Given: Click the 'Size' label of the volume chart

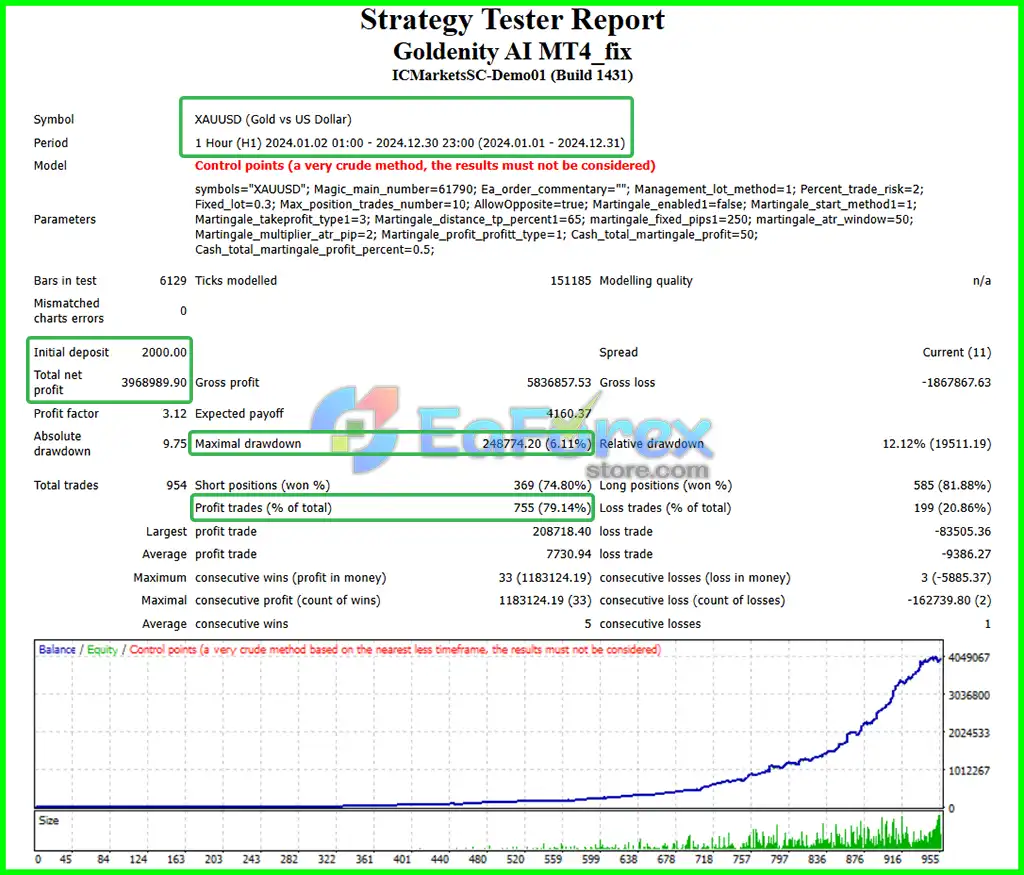Looking at the screenshot, I should tap(48, 821).
